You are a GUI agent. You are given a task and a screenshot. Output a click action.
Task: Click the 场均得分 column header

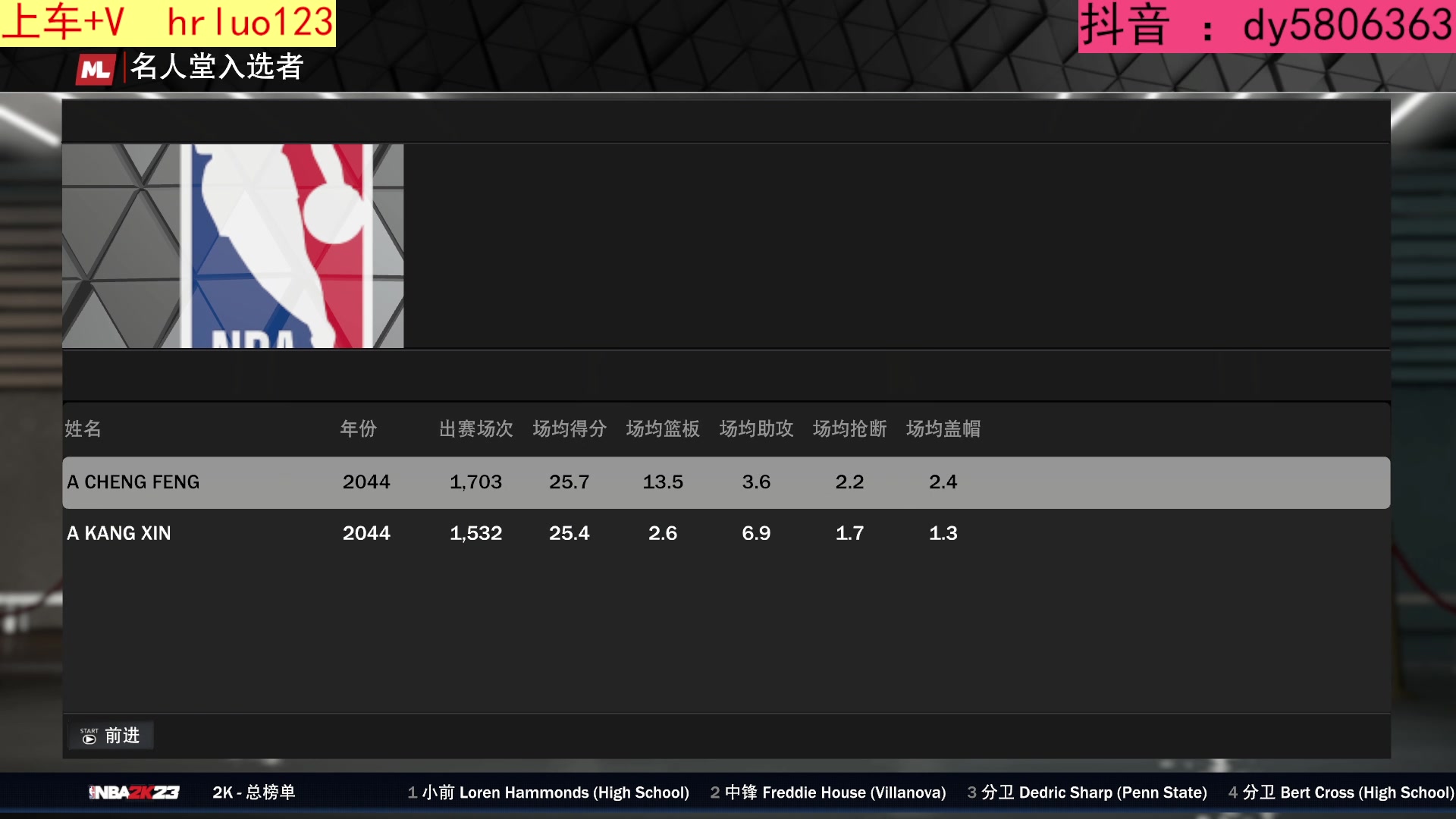570,428
